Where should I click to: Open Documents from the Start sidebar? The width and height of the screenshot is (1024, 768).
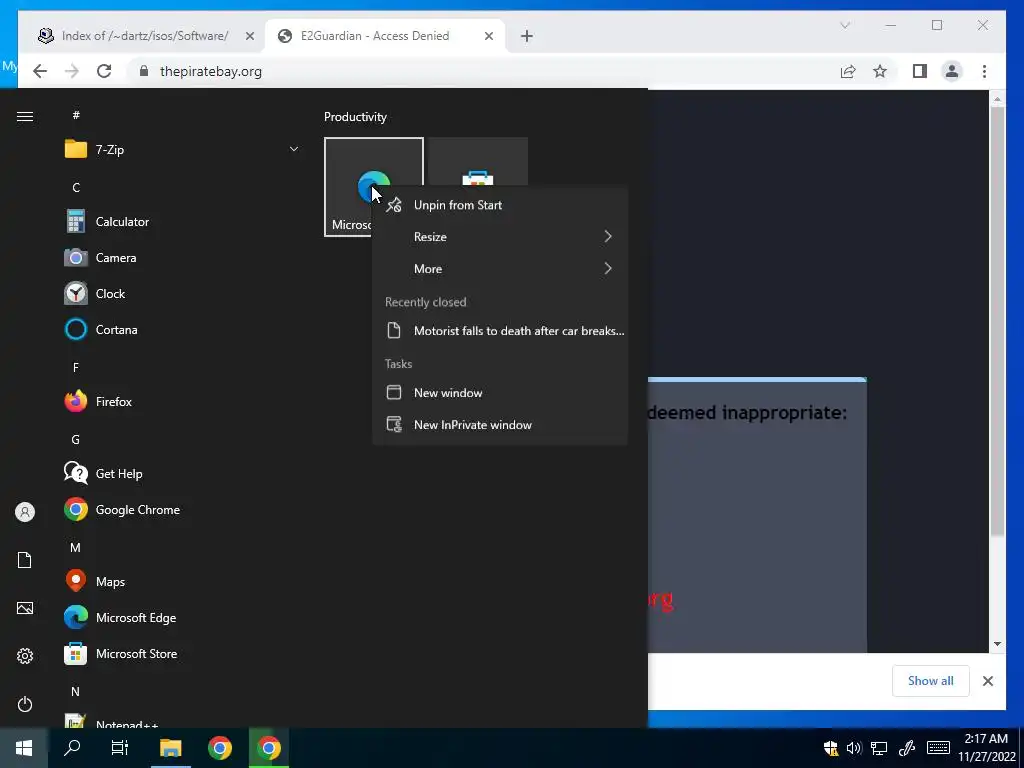(x=25, y=560)
